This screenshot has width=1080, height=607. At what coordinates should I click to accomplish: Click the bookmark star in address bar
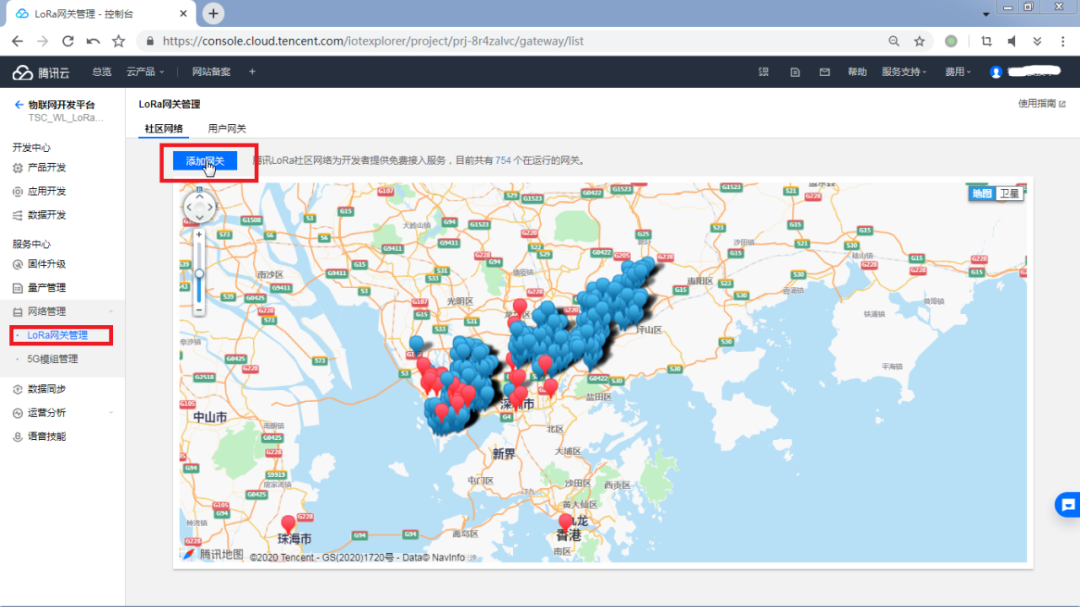[919, 41]
